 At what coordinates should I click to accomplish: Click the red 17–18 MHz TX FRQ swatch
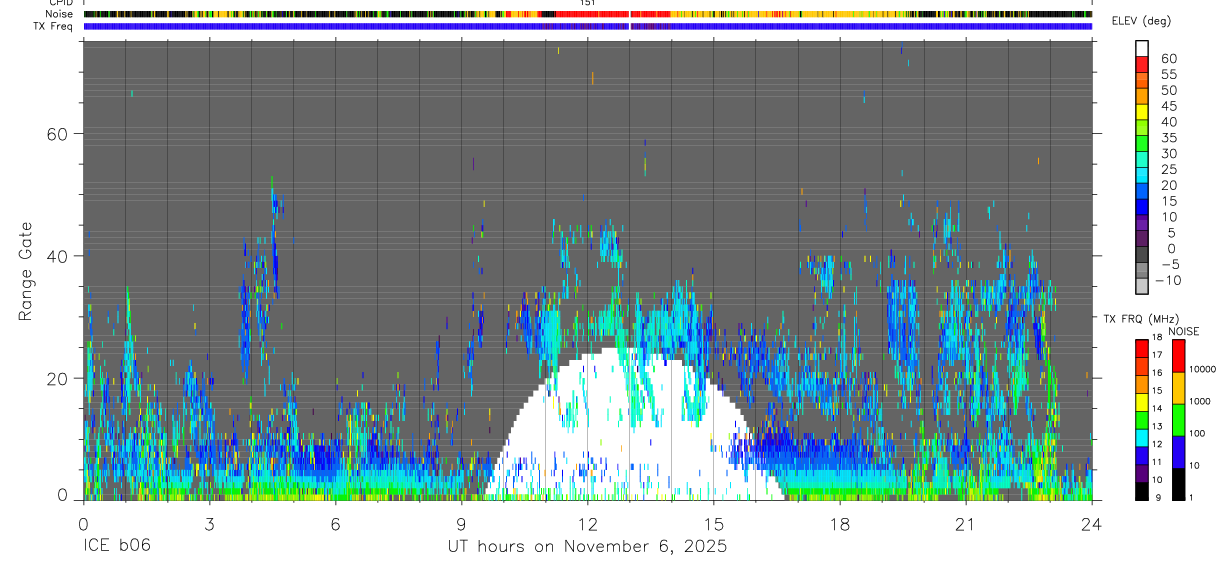(x=1142, y=349)
